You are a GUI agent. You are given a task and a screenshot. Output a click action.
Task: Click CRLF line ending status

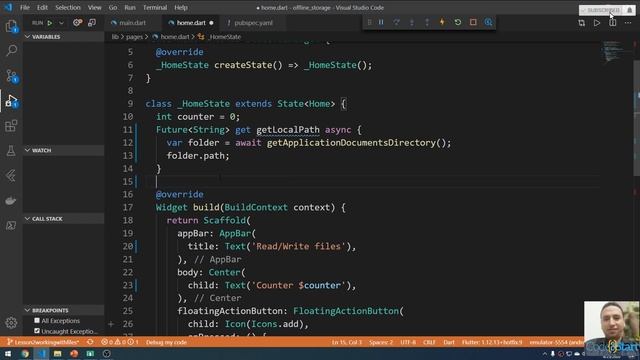pyautogui.click(x=429, y=342)
